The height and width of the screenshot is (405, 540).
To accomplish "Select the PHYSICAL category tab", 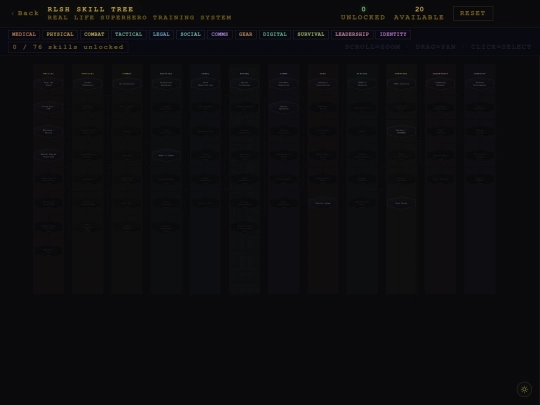I will (60, 34).
